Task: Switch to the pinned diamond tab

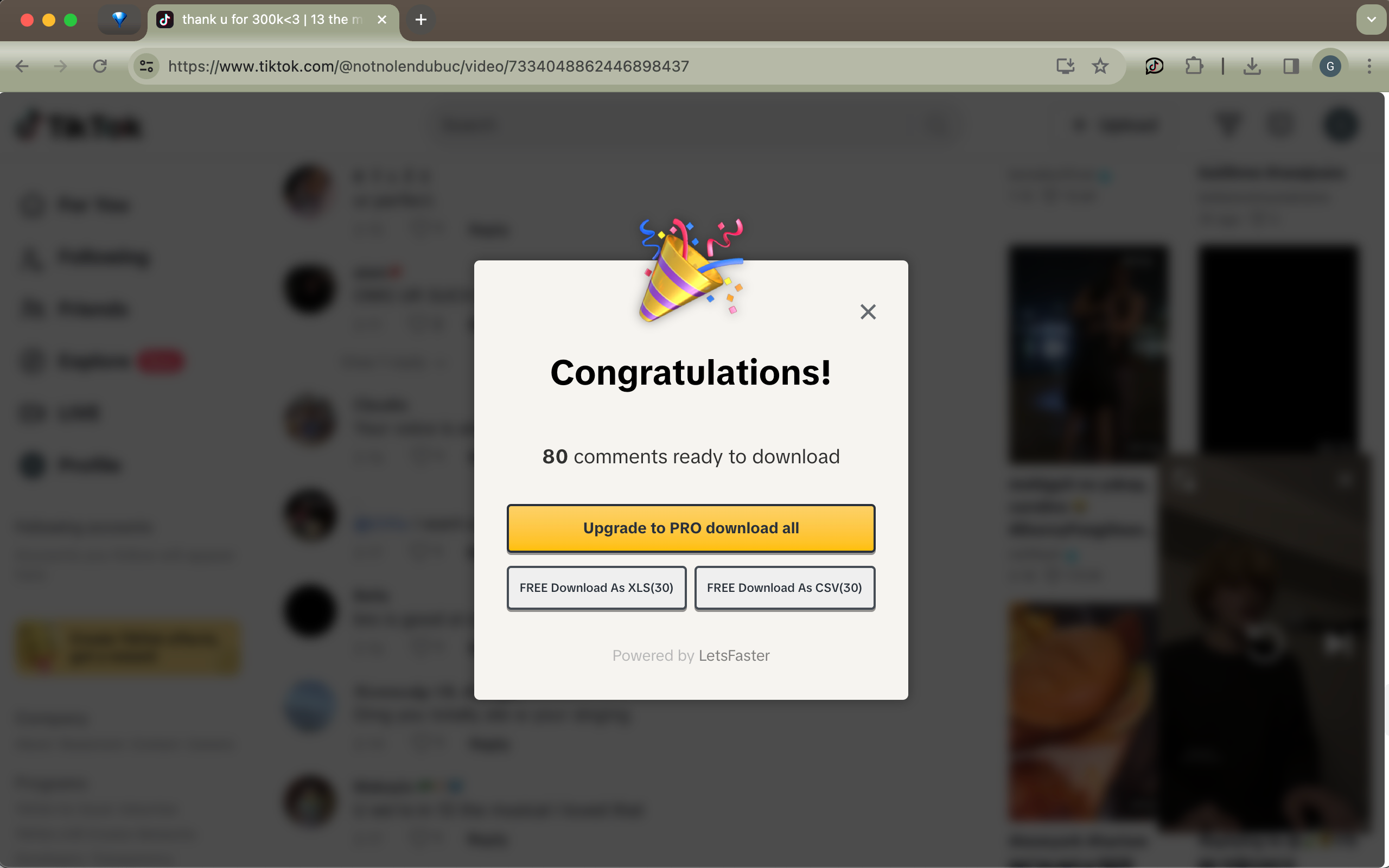Action: pyautogui.click(x=119, y=20)
